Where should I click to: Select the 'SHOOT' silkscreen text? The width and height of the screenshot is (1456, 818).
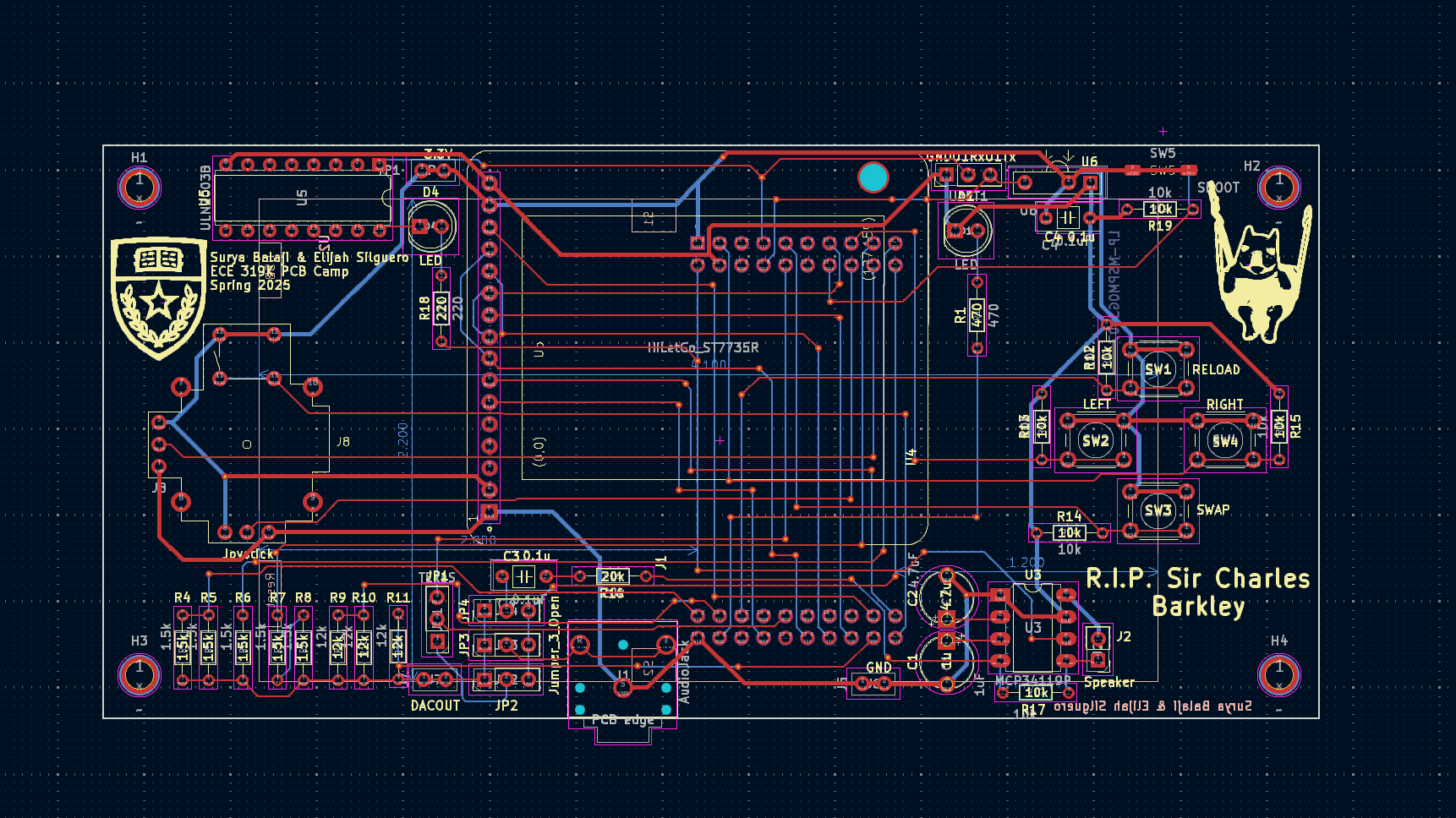pyautogui.click(x=1218, y=188)
